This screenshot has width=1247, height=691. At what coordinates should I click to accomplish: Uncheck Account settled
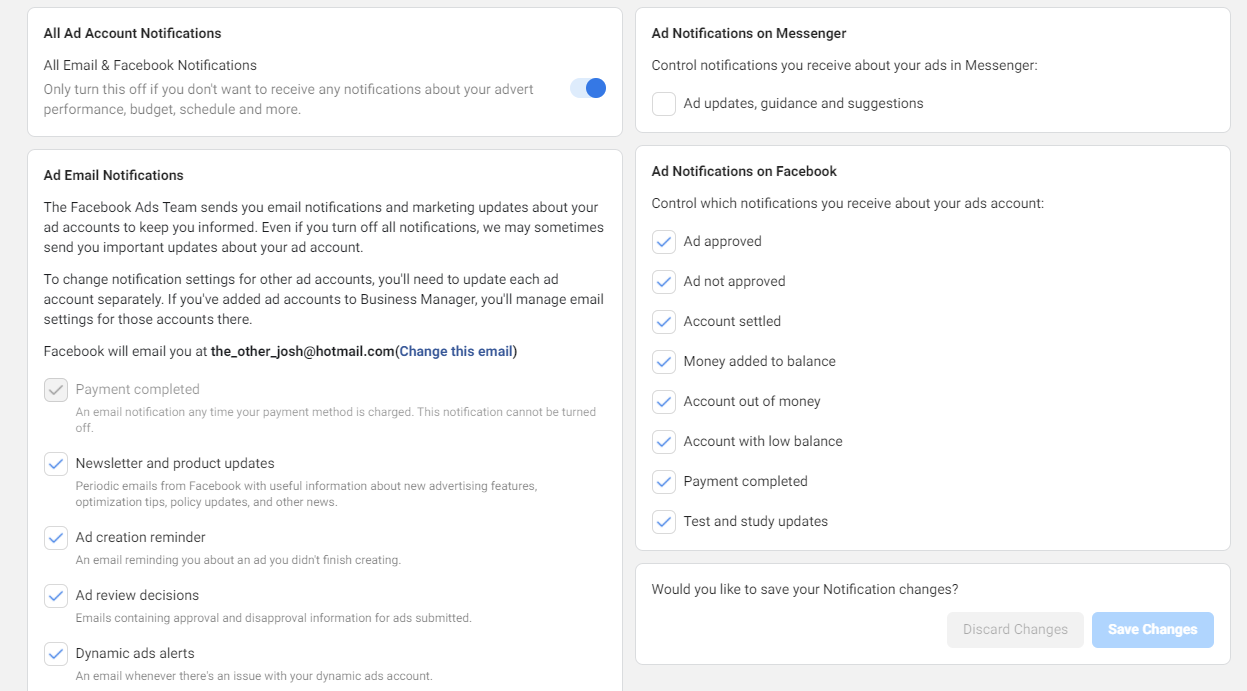[x=663, y=321]
